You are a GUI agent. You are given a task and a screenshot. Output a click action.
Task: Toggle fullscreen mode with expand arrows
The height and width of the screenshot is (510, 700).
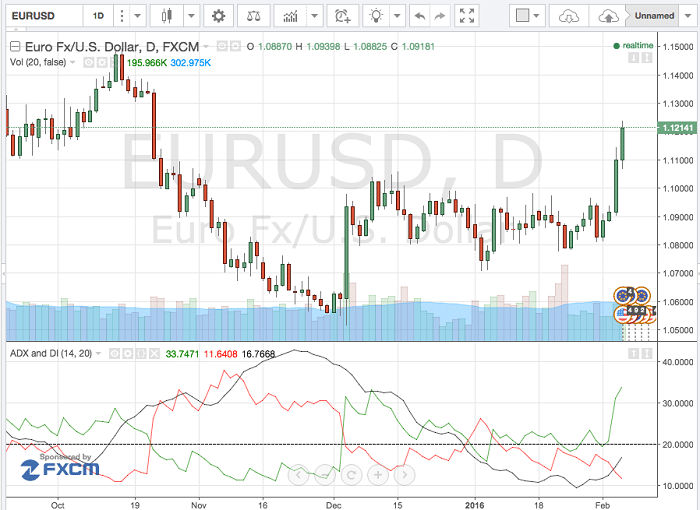(x=467, y=16)
